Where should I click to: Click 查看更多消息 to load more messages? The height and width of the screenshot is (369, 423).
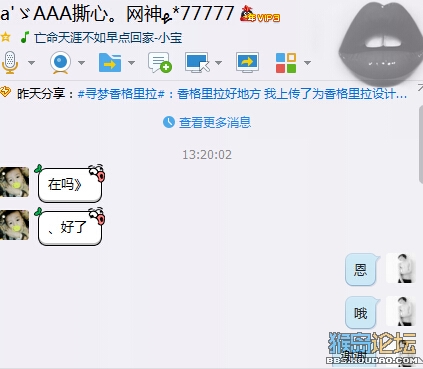215,123
